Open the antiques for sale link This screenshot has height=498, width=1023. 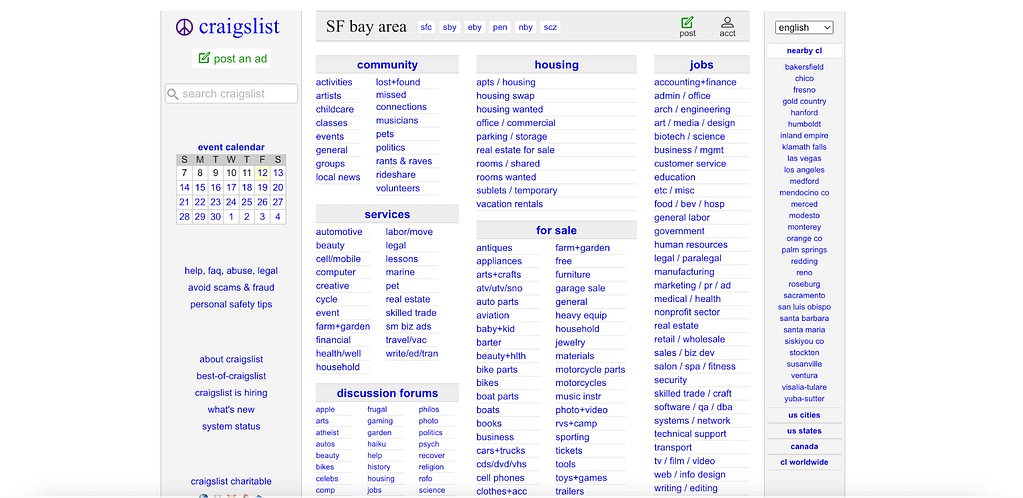[x=494, y=248]
